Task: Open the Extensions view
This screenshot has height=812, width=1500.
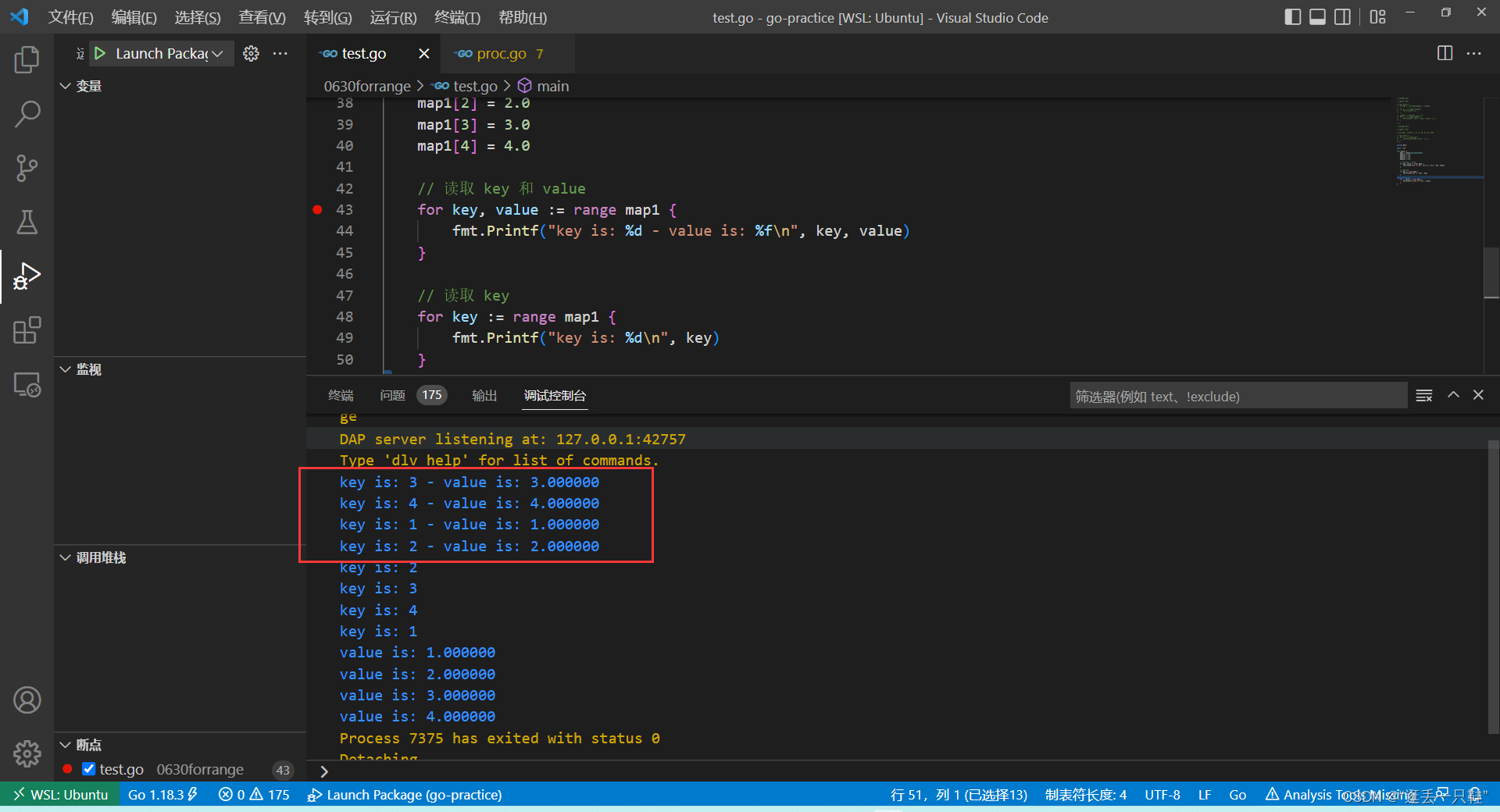Action: pos(27,330)
